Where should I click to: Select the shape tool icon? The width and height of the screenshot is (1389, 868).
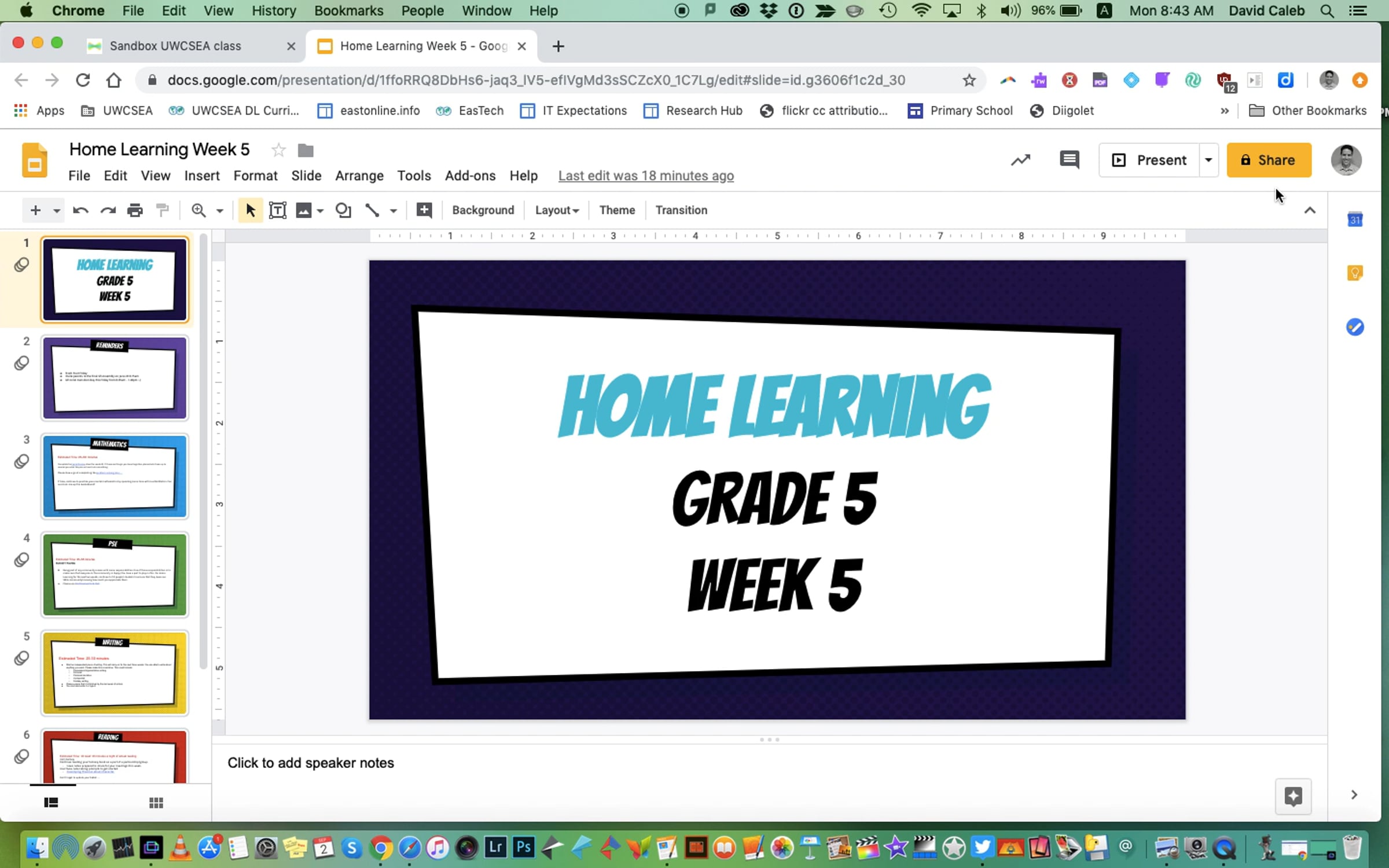click(343, 210)
